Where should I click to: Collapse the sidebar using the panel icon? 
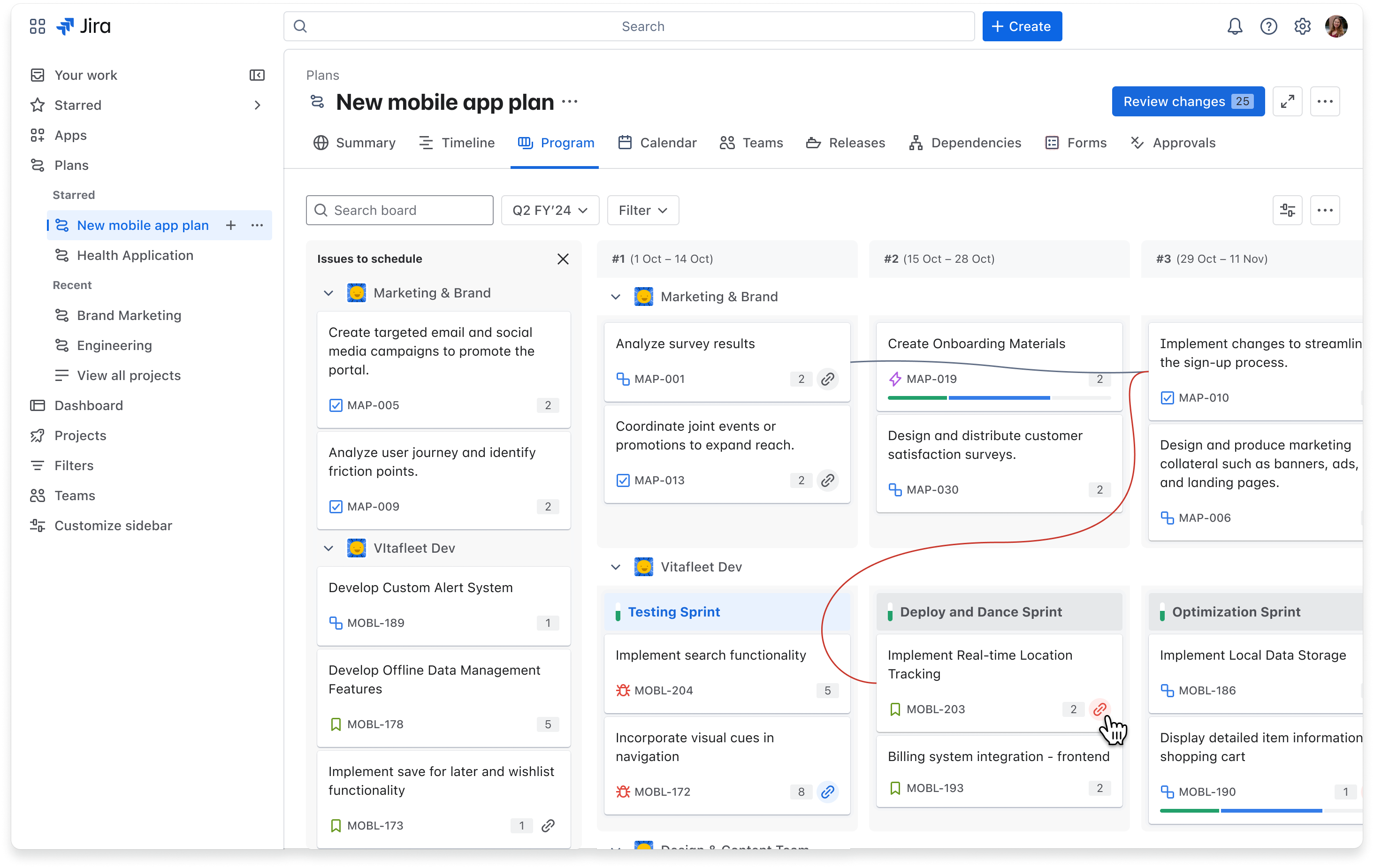pyautogui.click(x=257, y=76)
